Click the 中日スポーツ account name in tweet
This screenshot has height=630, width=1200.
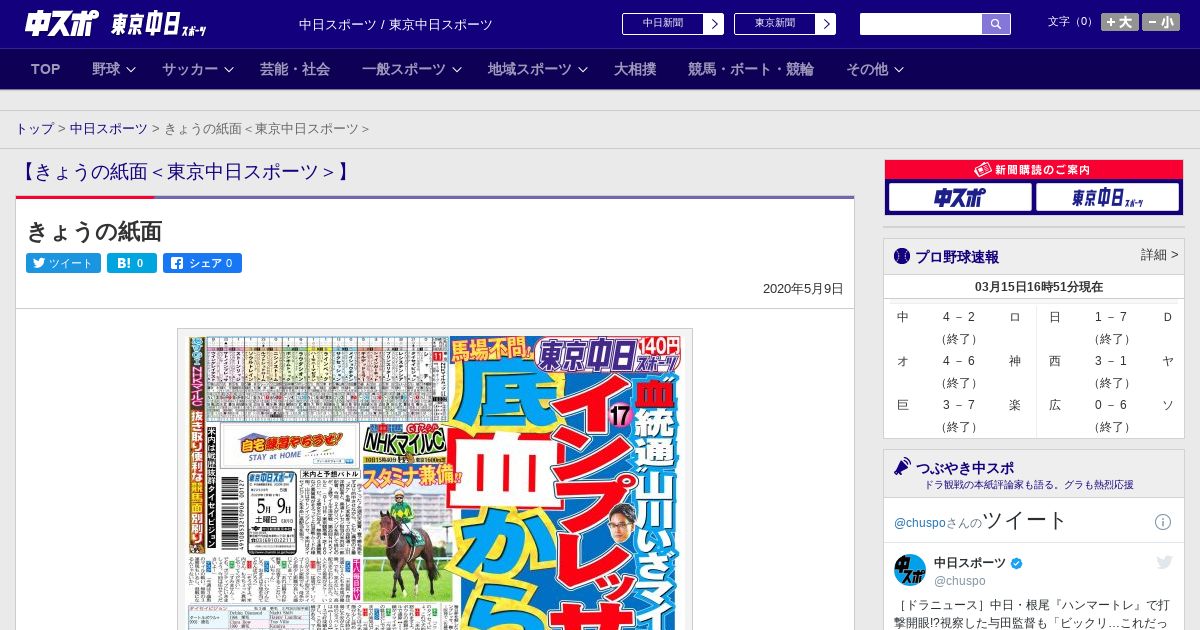970,563
